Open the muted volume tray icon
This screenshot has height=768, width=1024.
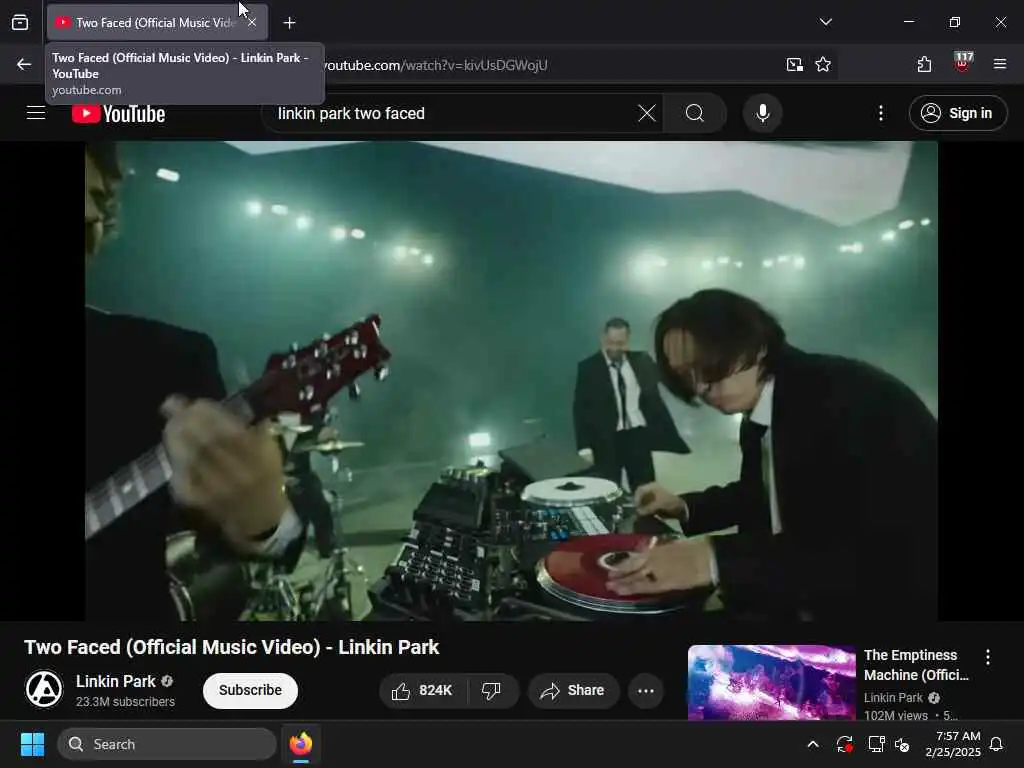[x=903, y=744]
